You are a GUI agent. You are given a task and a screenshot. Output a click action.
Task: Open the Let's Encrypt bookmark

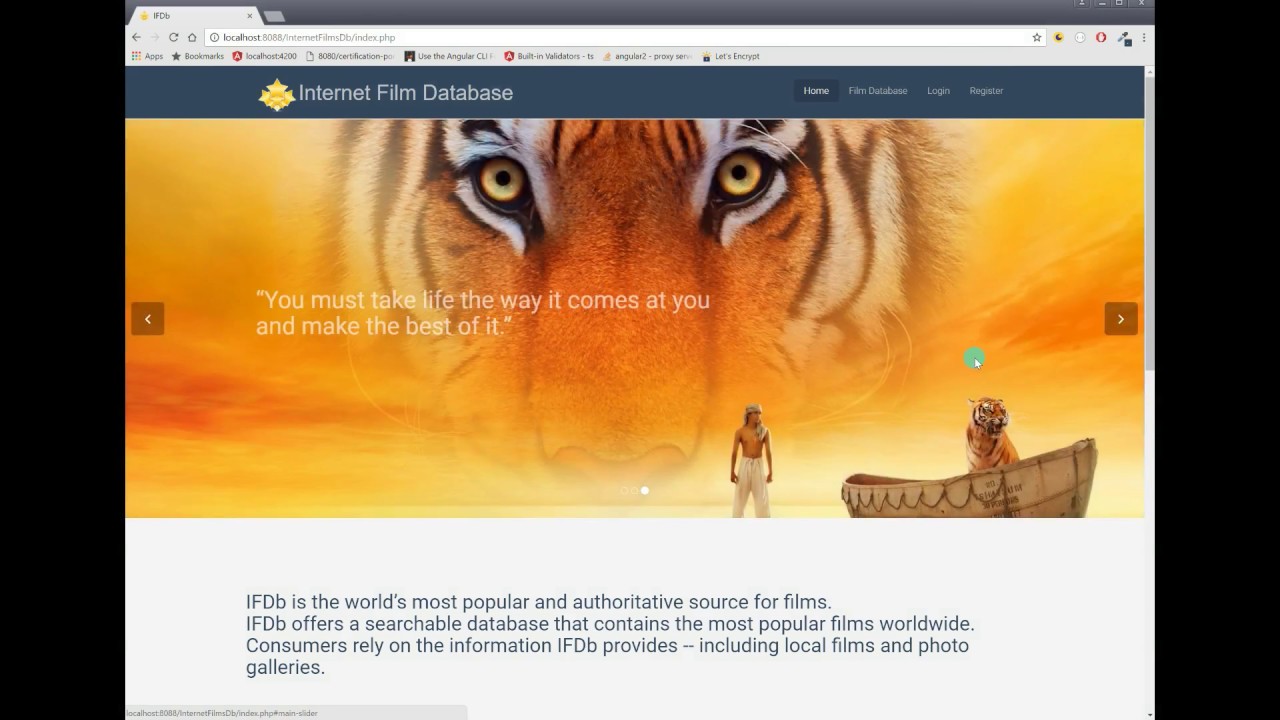pos(731,56)
